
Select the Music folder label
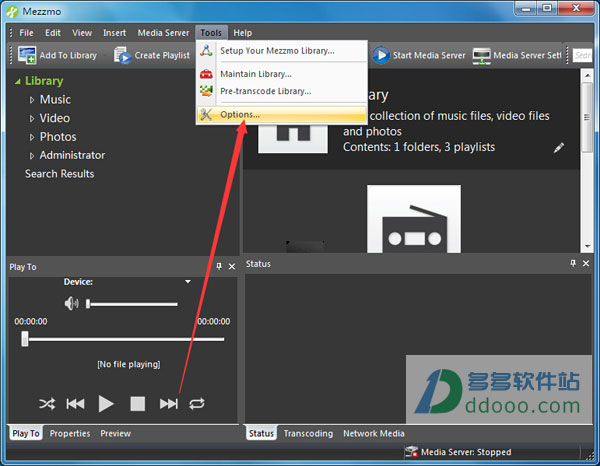click(x=55, y=99)
